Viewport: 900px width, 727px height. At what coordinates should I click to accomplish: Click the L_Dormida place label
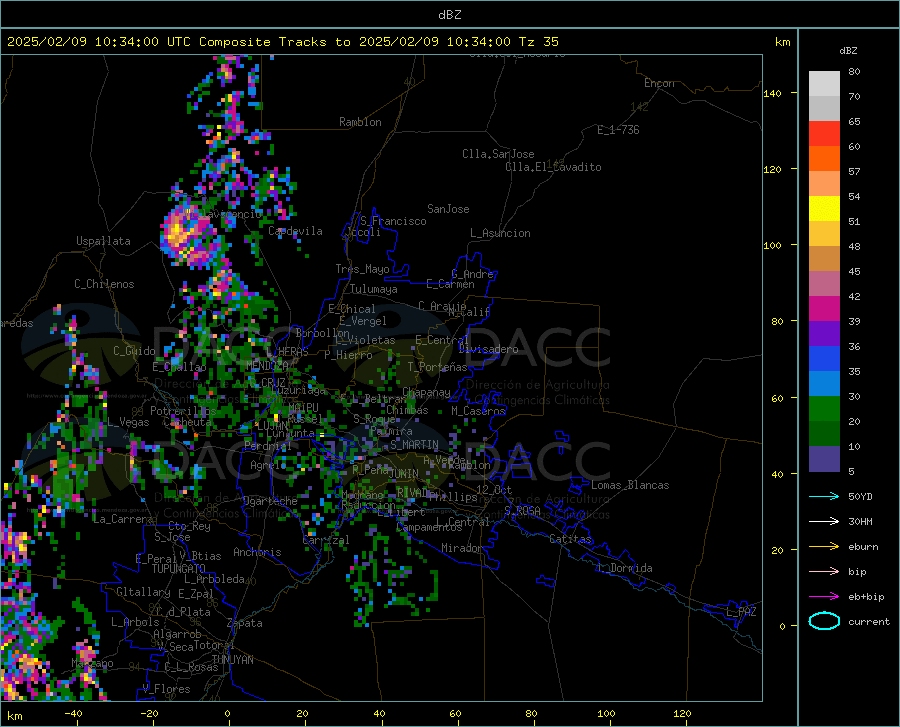click(624, 568)
